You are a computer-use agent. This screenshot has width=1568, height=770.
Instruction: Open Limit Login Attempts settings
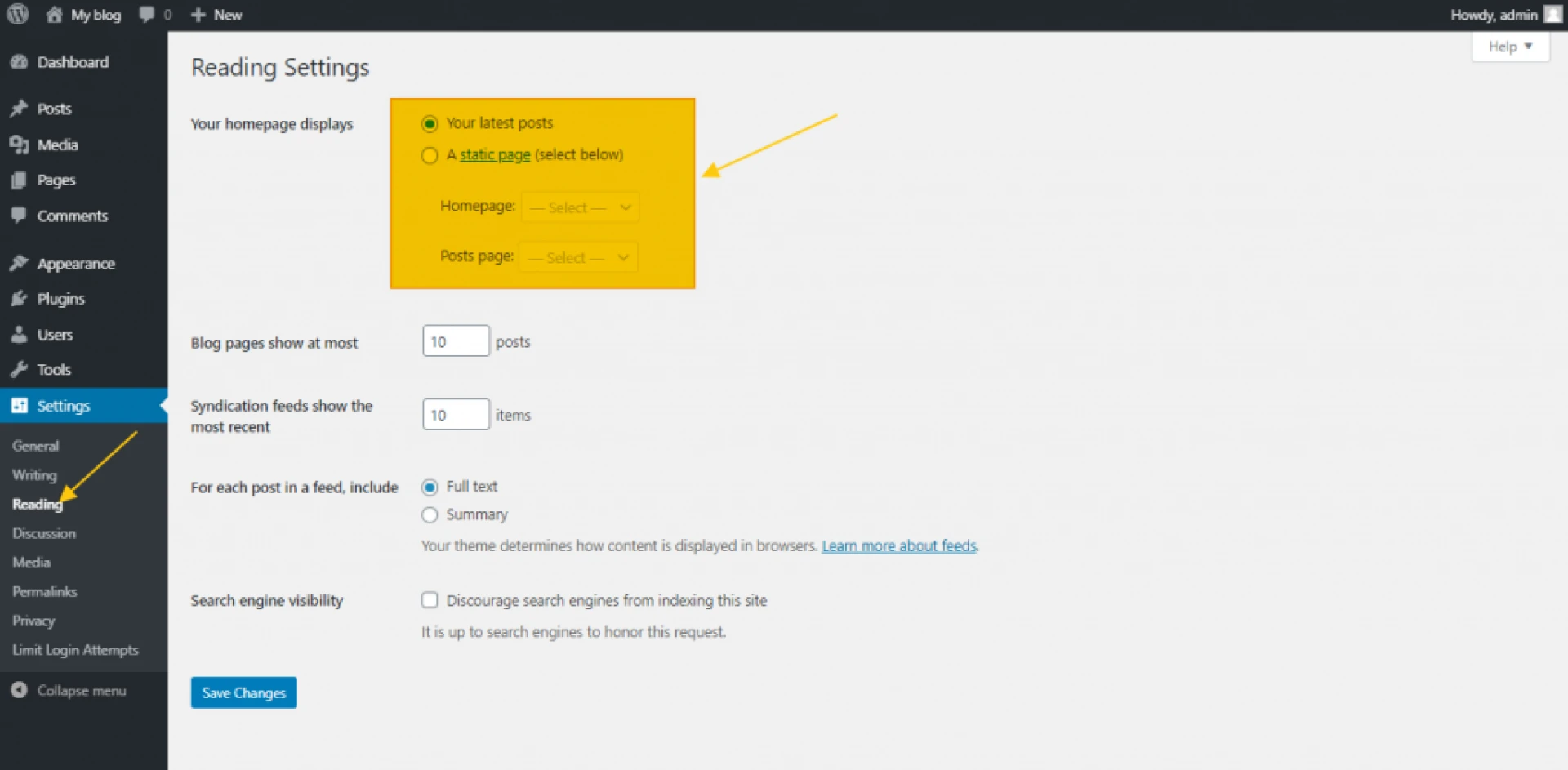click(x=75, y=651)
